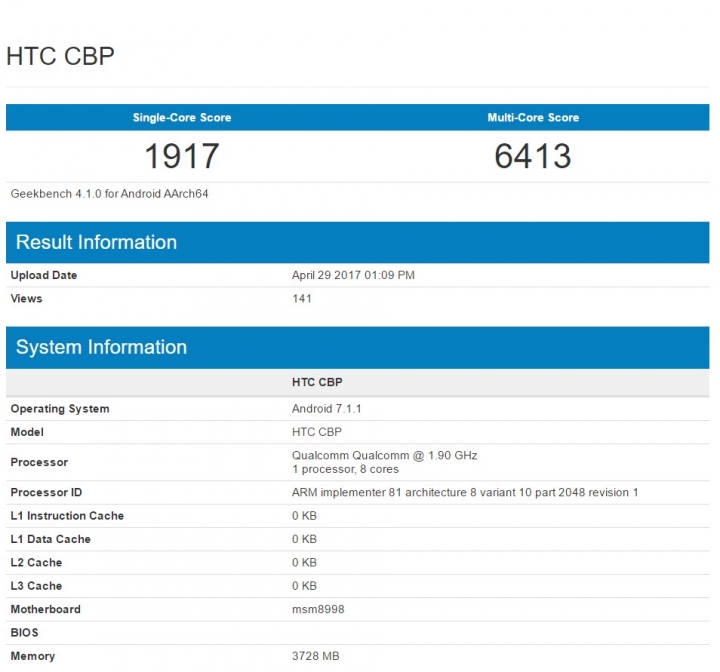Image resolution: width=720 pixels, height=672 pixels.
Task: Select the ARM implementer 81 architecture value
Action: pyautogui.click(x=465, y=492)
